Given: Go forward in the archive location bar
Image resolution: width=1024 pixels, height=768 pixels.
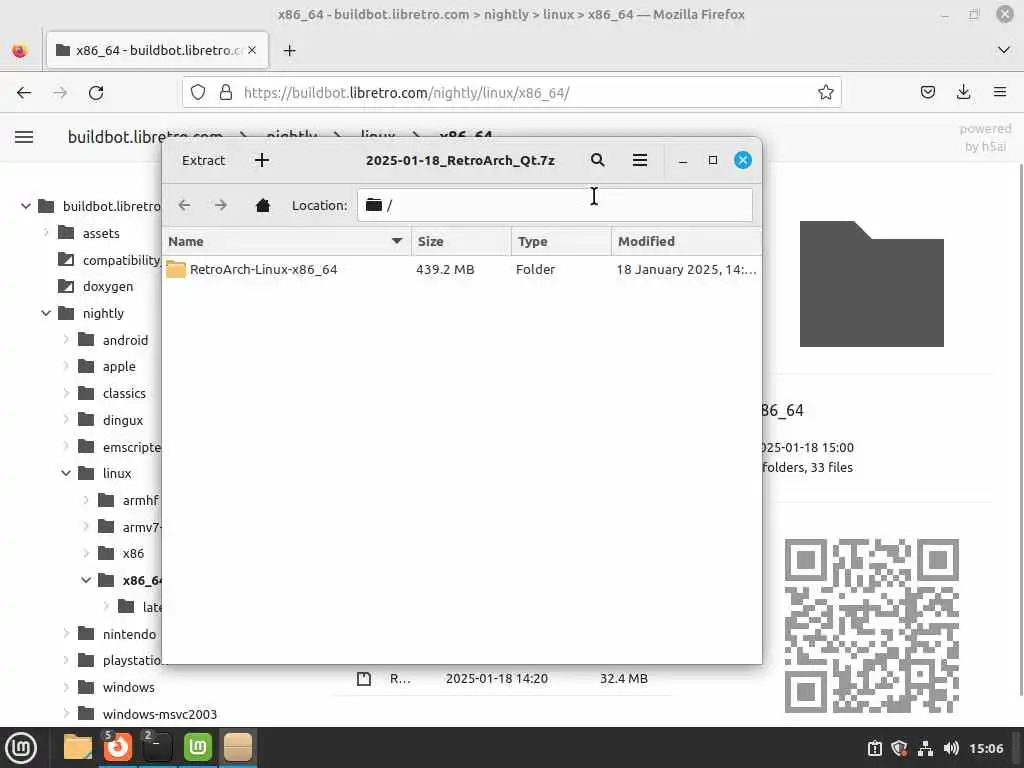Looking at the screenshot, I should (221, 205).
